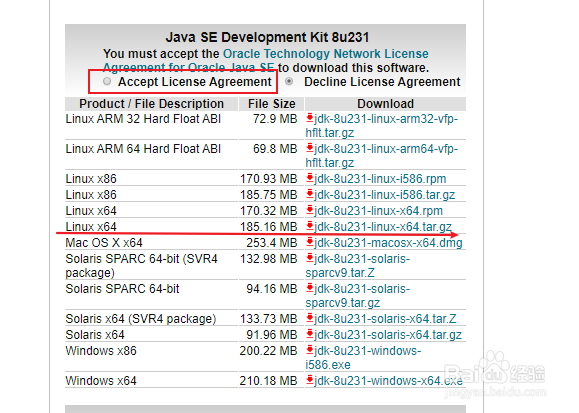Download jdk-8u231-linux-x64.tar.gz
The height and width of the screenshot is (413, 579).
[383, 226]
